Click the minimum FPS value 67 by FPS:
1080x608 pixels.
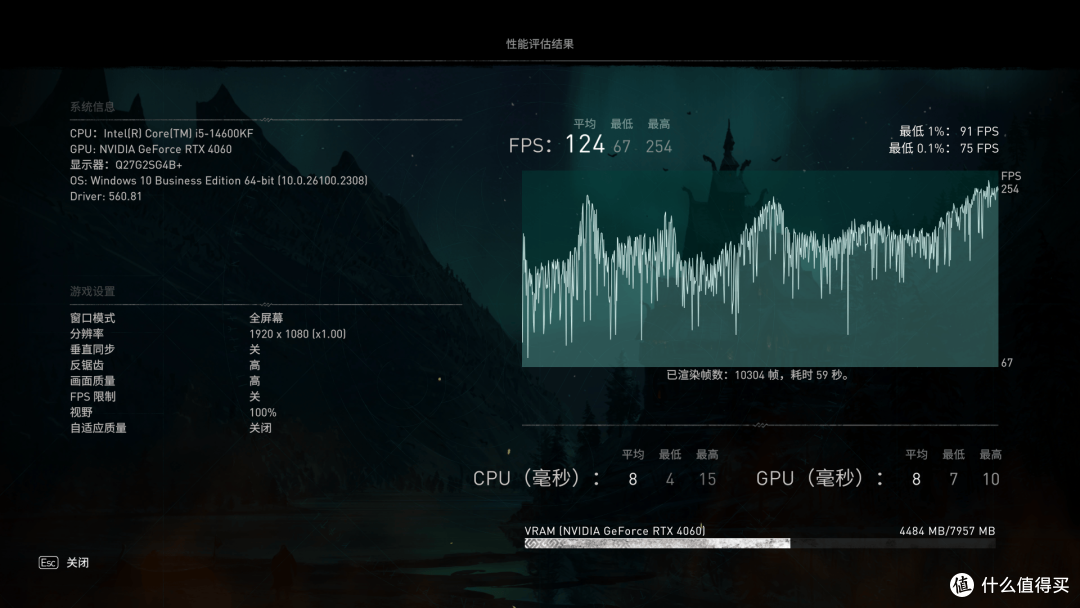[621, 147]
